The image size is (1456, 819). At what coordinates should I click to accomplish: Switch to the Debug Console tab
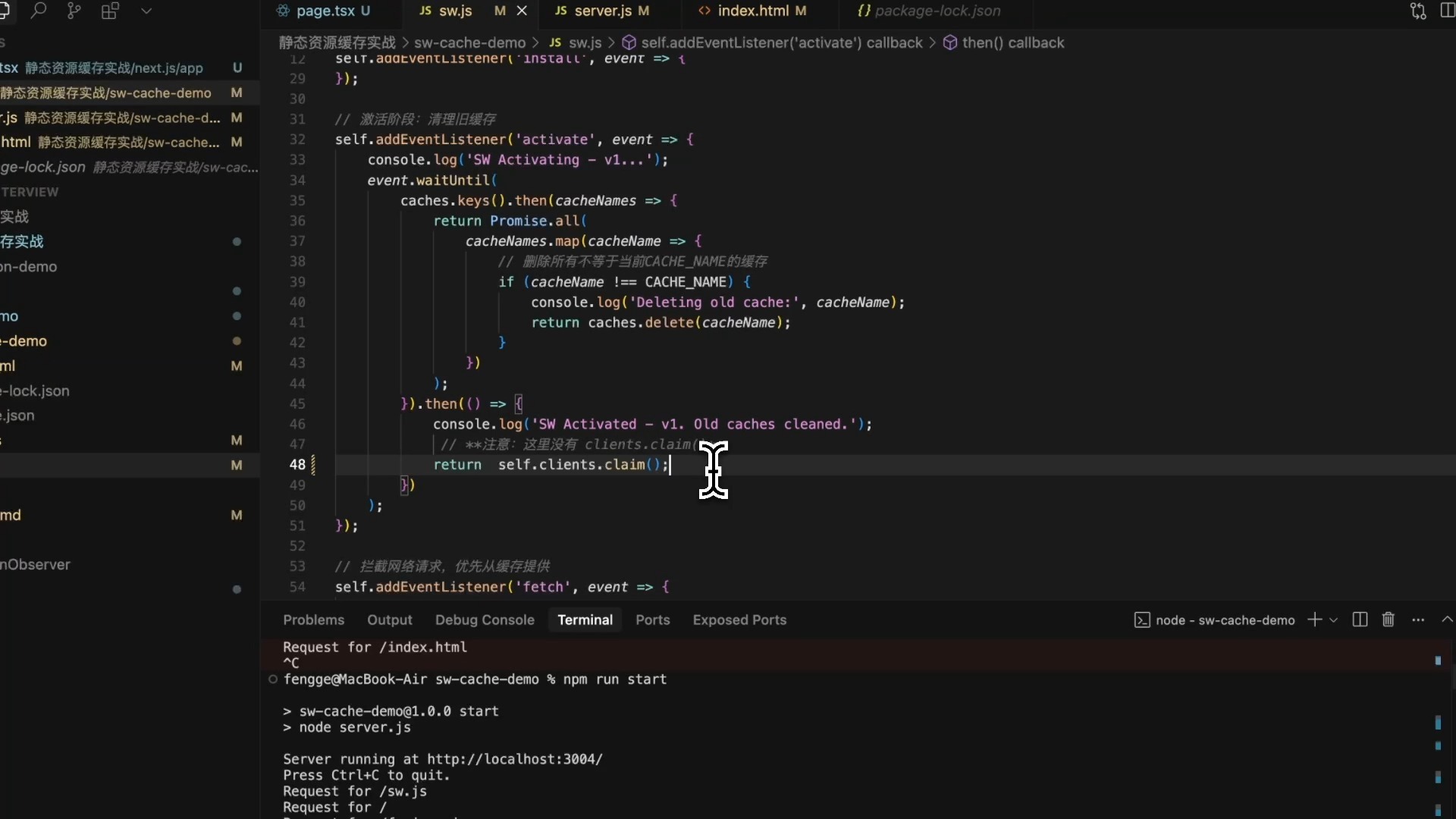coord(485,620)
